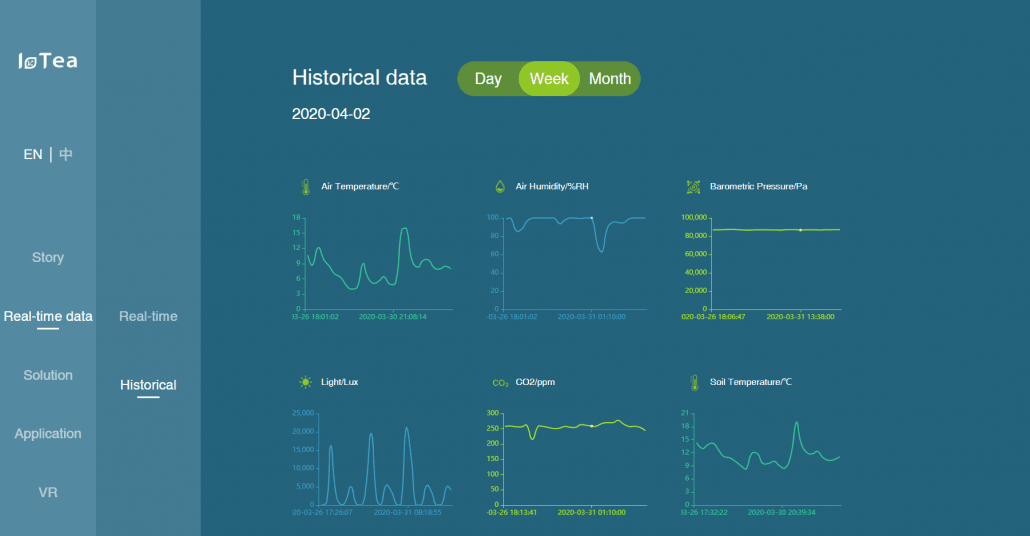Viewport: 1030px width, 536px height.
Task: Click the Soil Temperature thermometer icon
Action: click(693, 382)
